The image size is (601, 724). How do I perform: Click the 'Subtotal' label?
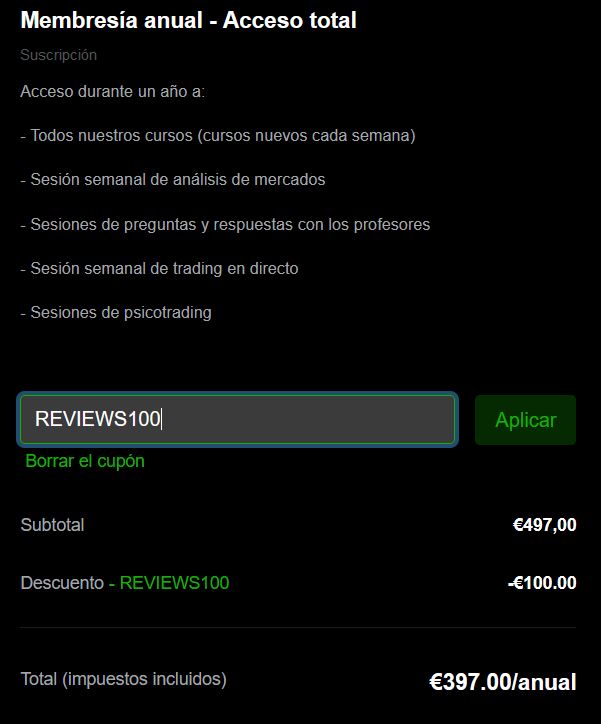tap(52, 525)
